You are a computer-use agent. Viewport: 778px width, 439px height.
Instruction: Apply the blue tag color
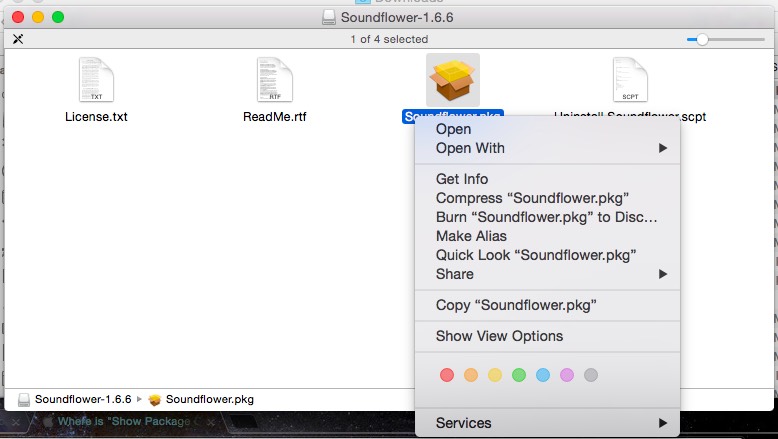(543, 375)
